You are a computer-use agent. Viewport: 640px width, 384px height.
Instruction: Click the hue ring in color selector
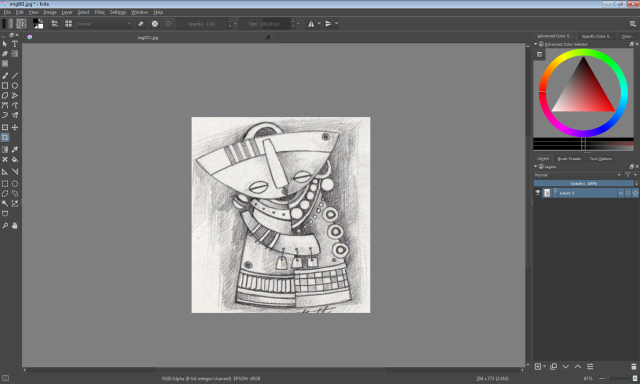(x=583, y=51)
